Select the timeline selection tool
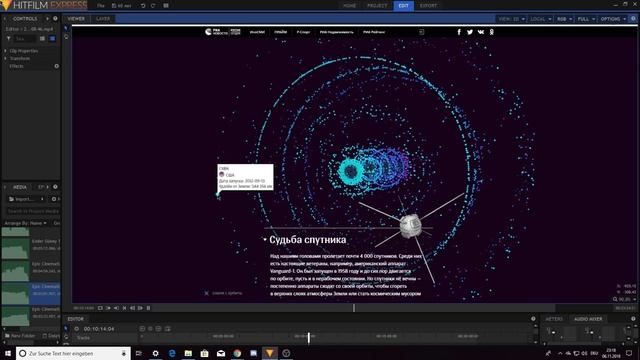Viewport: 640px width, 360px height. [66, 329]
